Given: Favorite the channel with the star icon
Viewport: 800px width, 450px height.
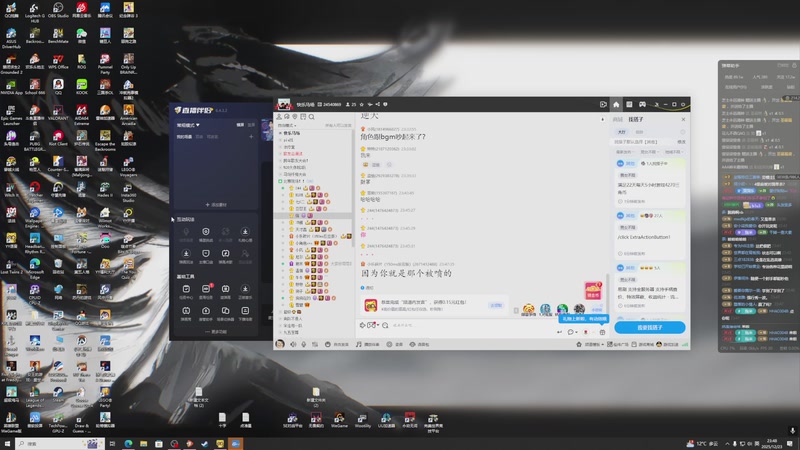Looking at the screenshot, I should click(x=361, y=105).
